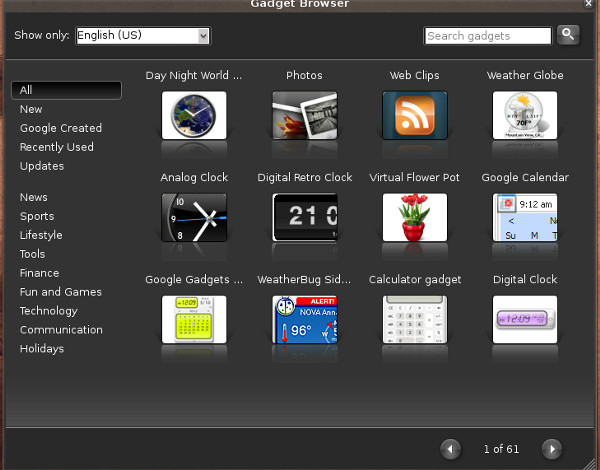Select the All category
The width and height of the screenshot is (600, 470).
point(67,90)
